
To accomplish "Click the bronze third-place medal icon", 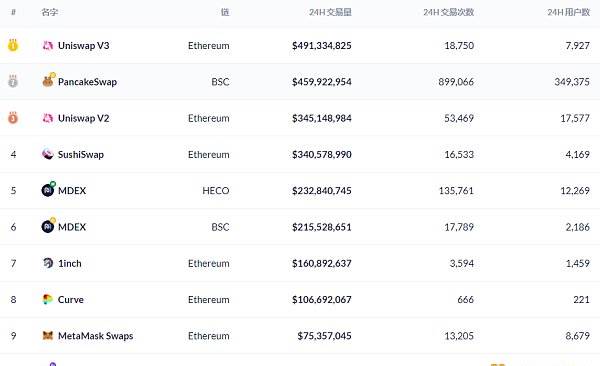I will (13, 118).
